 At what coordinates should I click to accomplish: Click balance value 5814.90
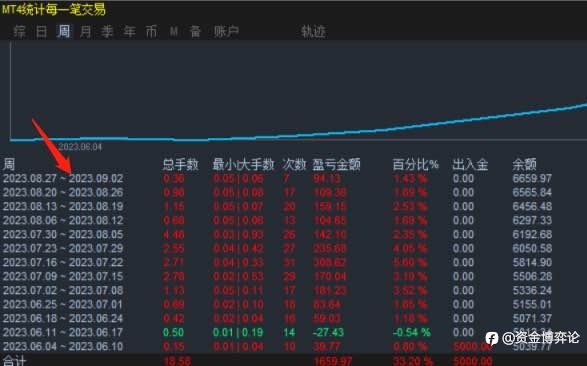(x=532, y=262)
